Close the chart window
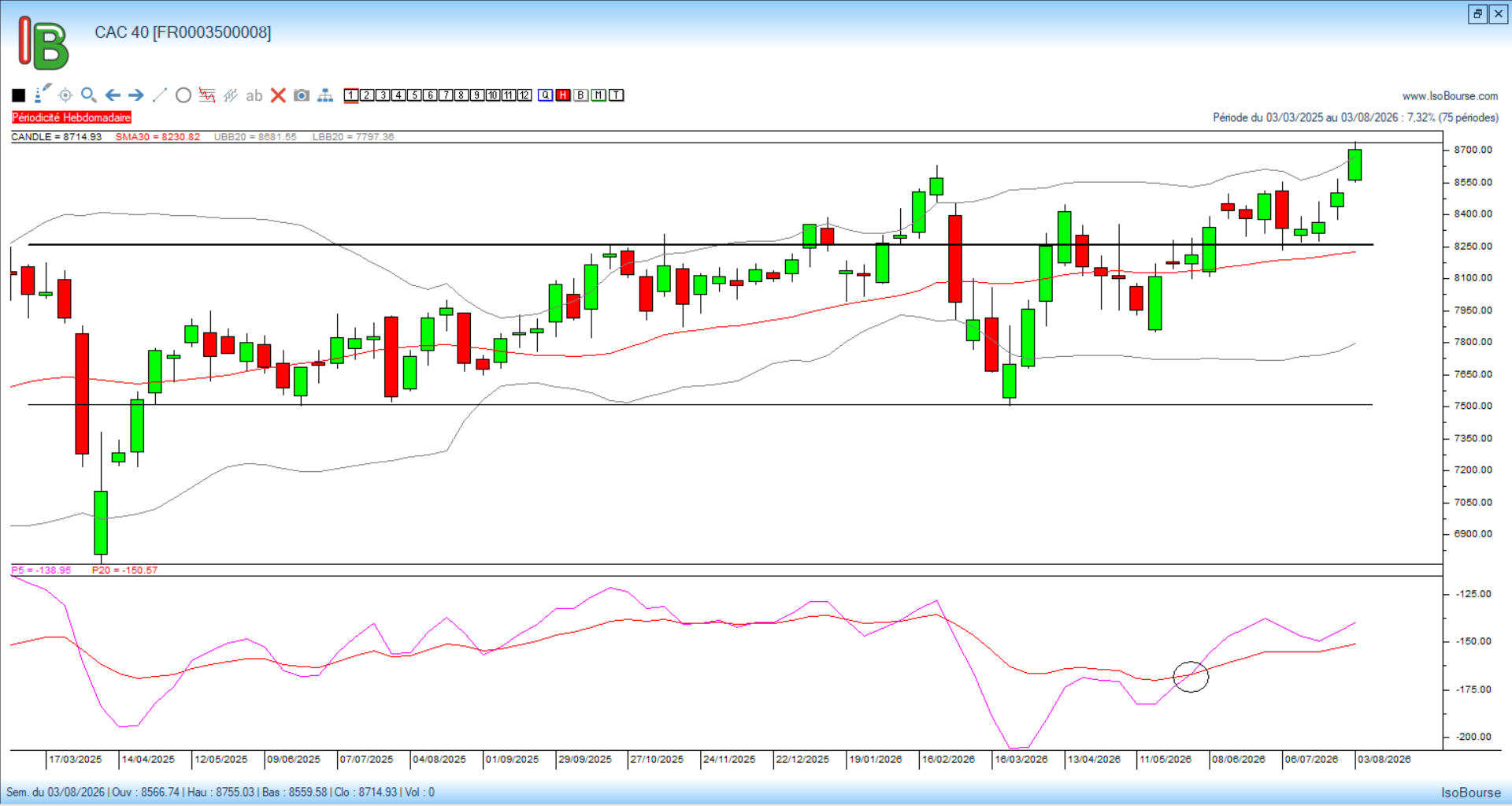Image resolution: width=1512 pixels, height=806 pixels. (x=1499, y=14)
